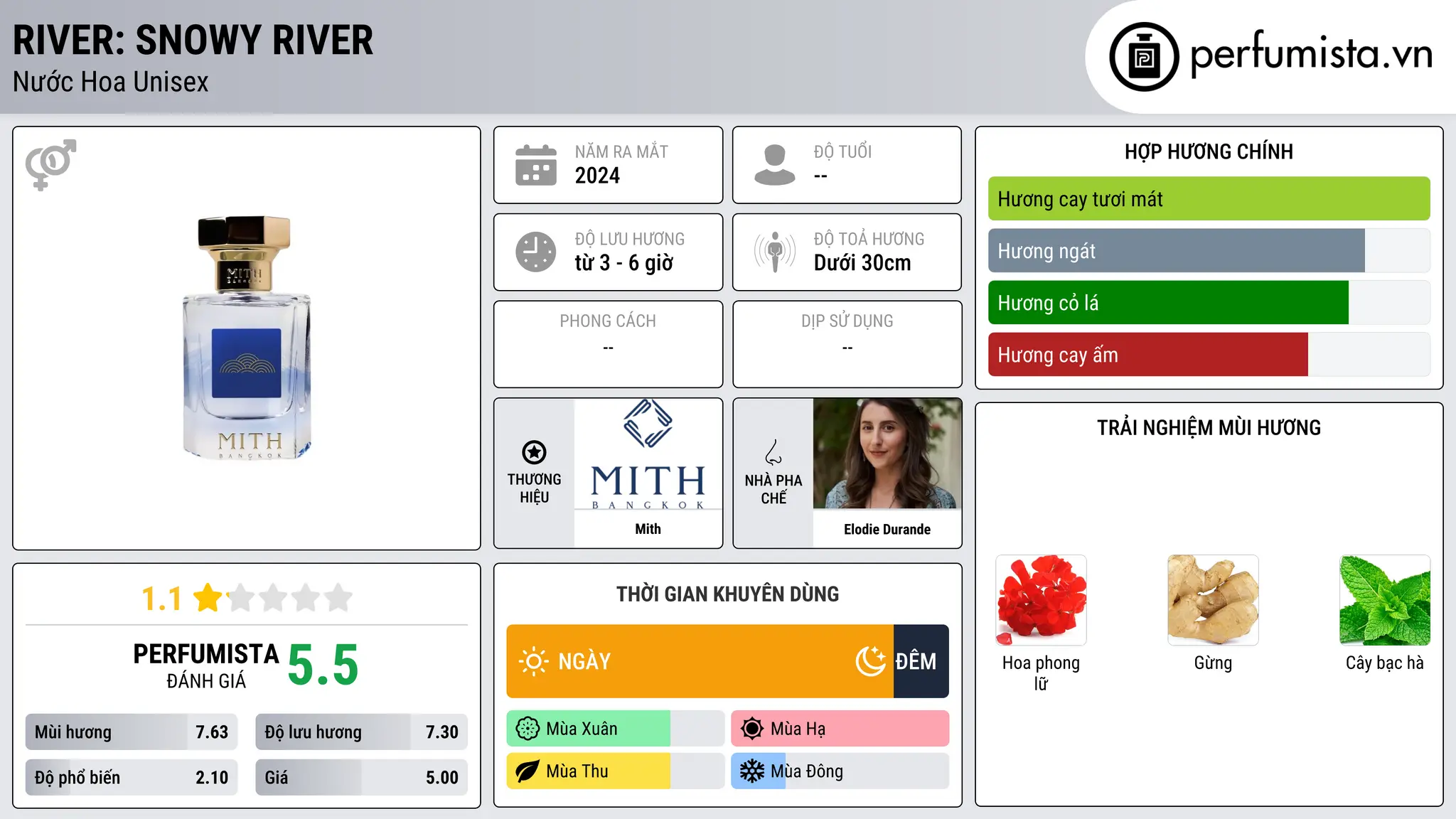Select the Hoa phong lữ note image
This screenshot has height=819, width=1456.
click(1041, 600)
